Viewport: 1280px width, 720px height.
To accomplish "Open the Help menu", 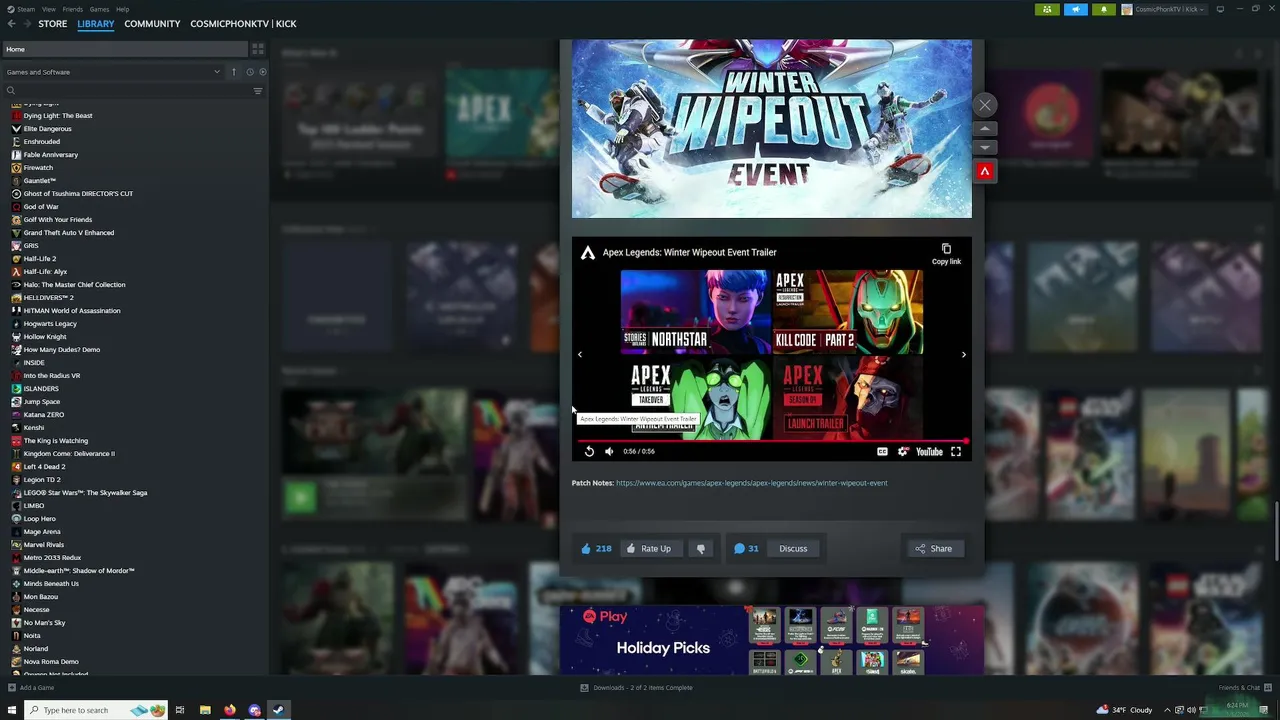I will pos(122,9).
